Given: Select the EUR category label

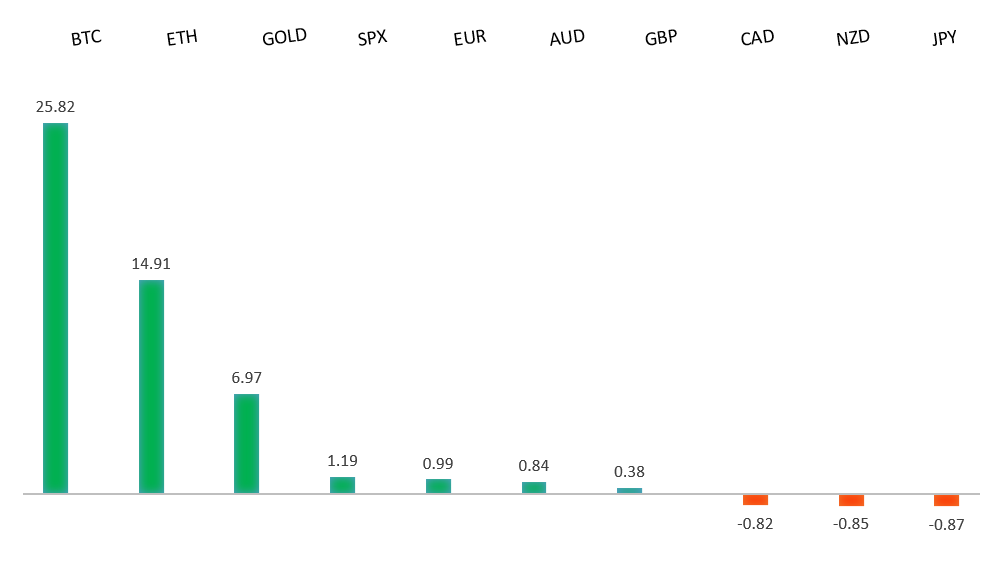Looking at the screenshot, I should 470,39.
